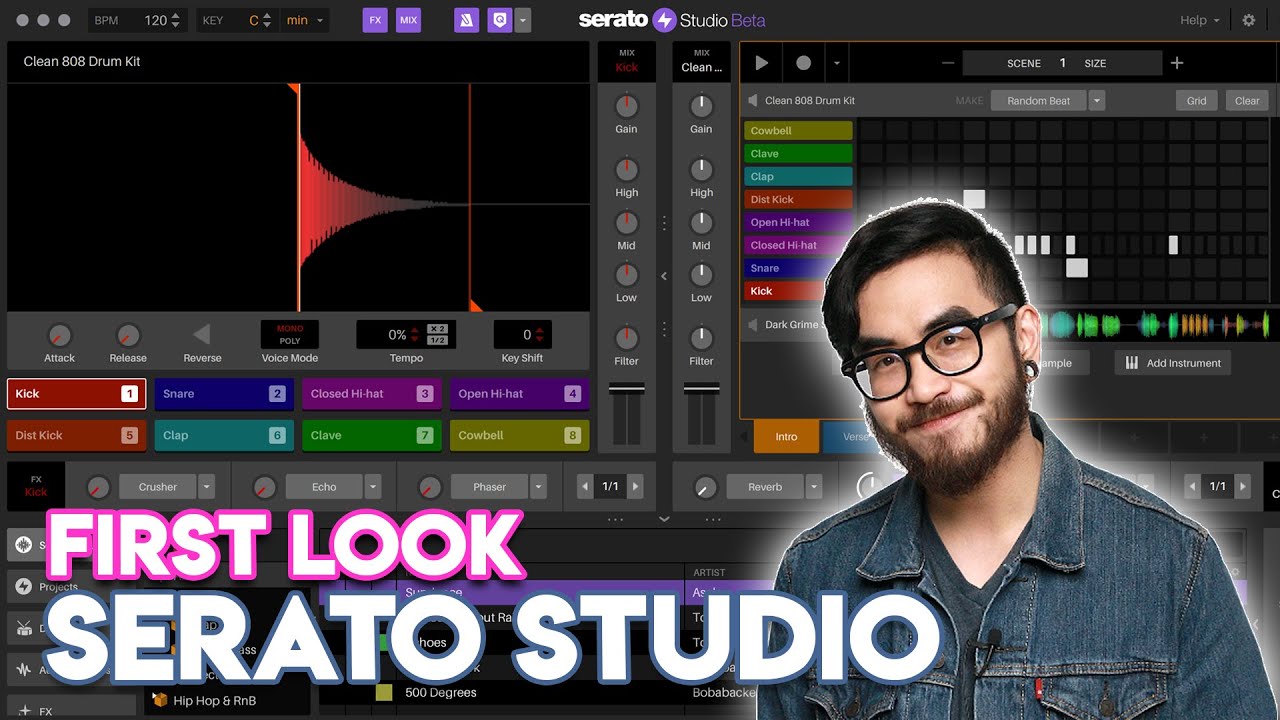This screenshot has height=720, width=1280.
Task: Open the Help menu
Action: 1199,20
